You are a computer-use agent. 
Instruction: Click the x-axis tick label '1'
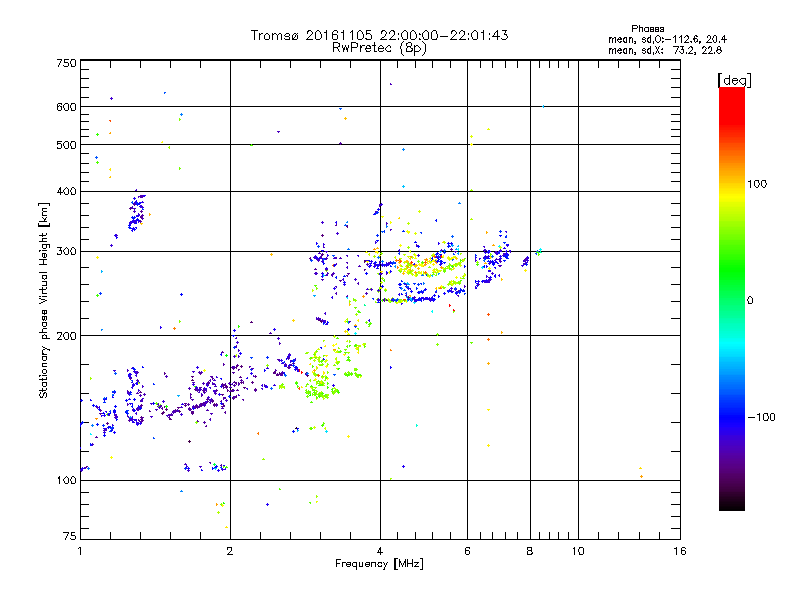coord(80,551)
